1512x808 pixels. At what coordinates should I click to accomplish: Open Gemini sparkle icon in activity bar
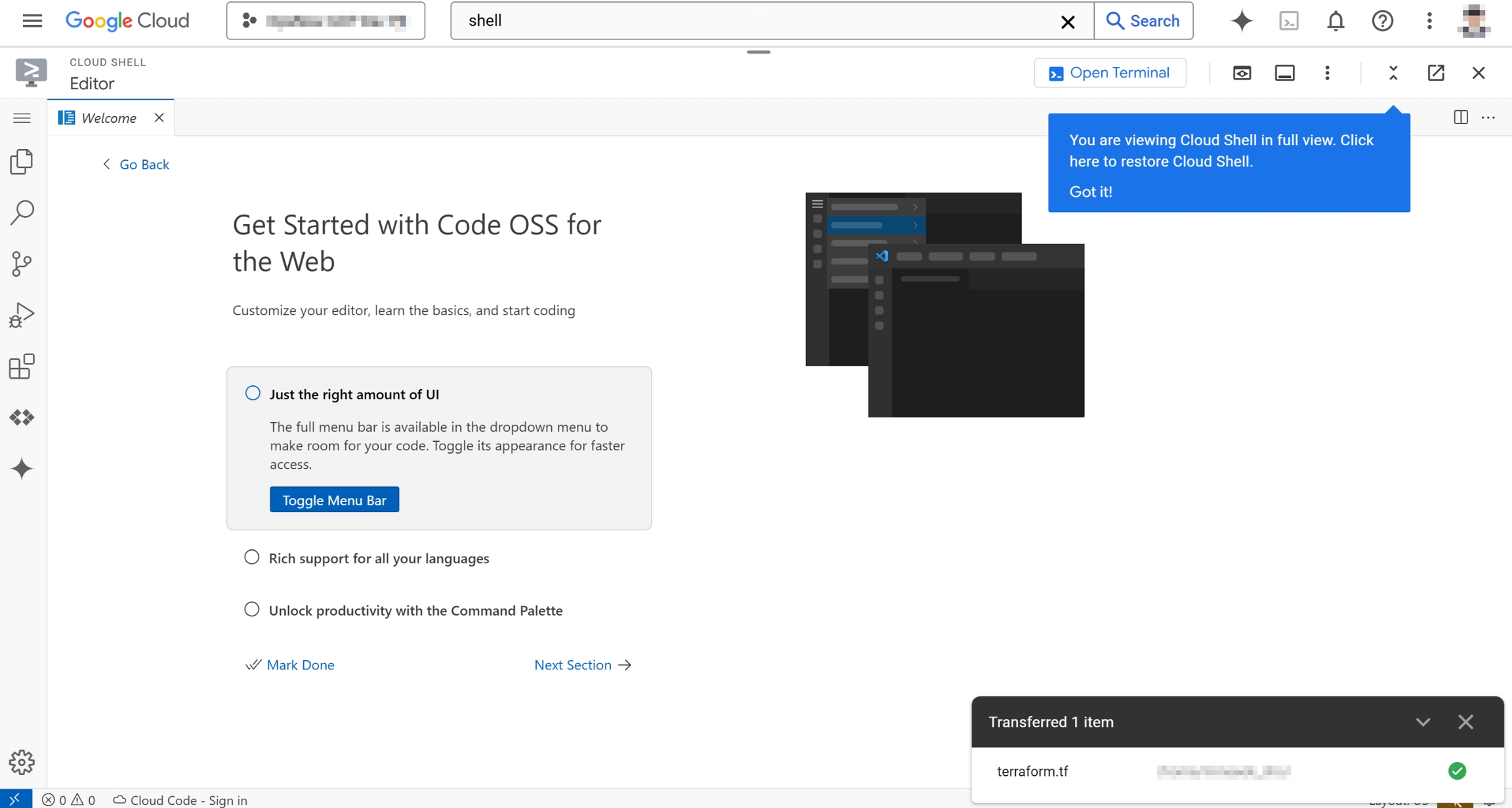coord(22,469)
